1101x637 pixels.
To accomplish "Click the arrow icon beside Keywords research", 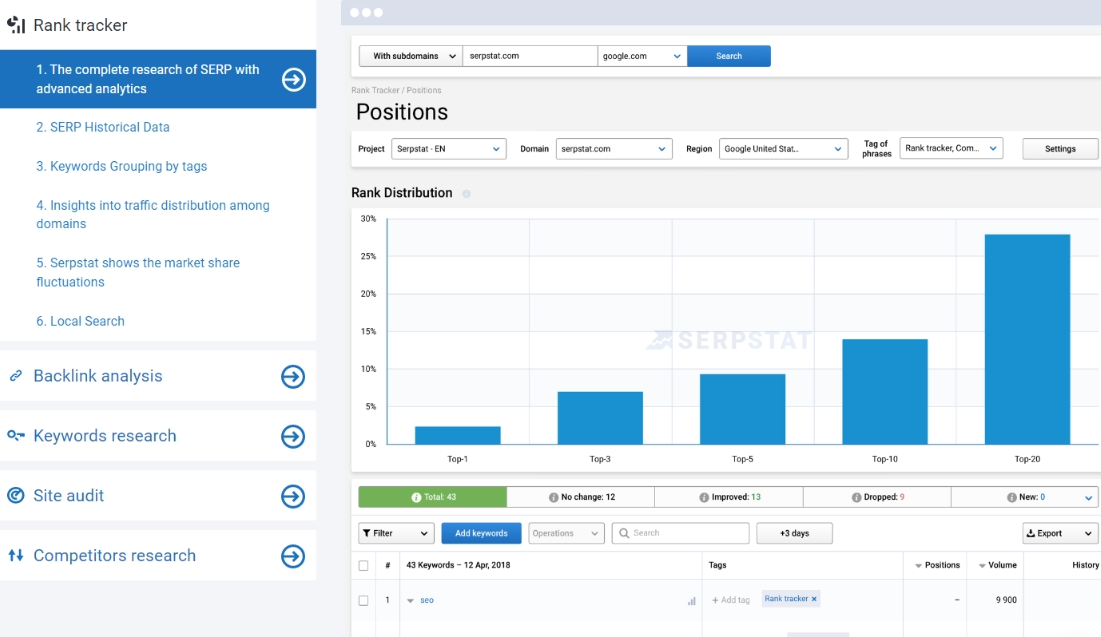I will point(292,436).
